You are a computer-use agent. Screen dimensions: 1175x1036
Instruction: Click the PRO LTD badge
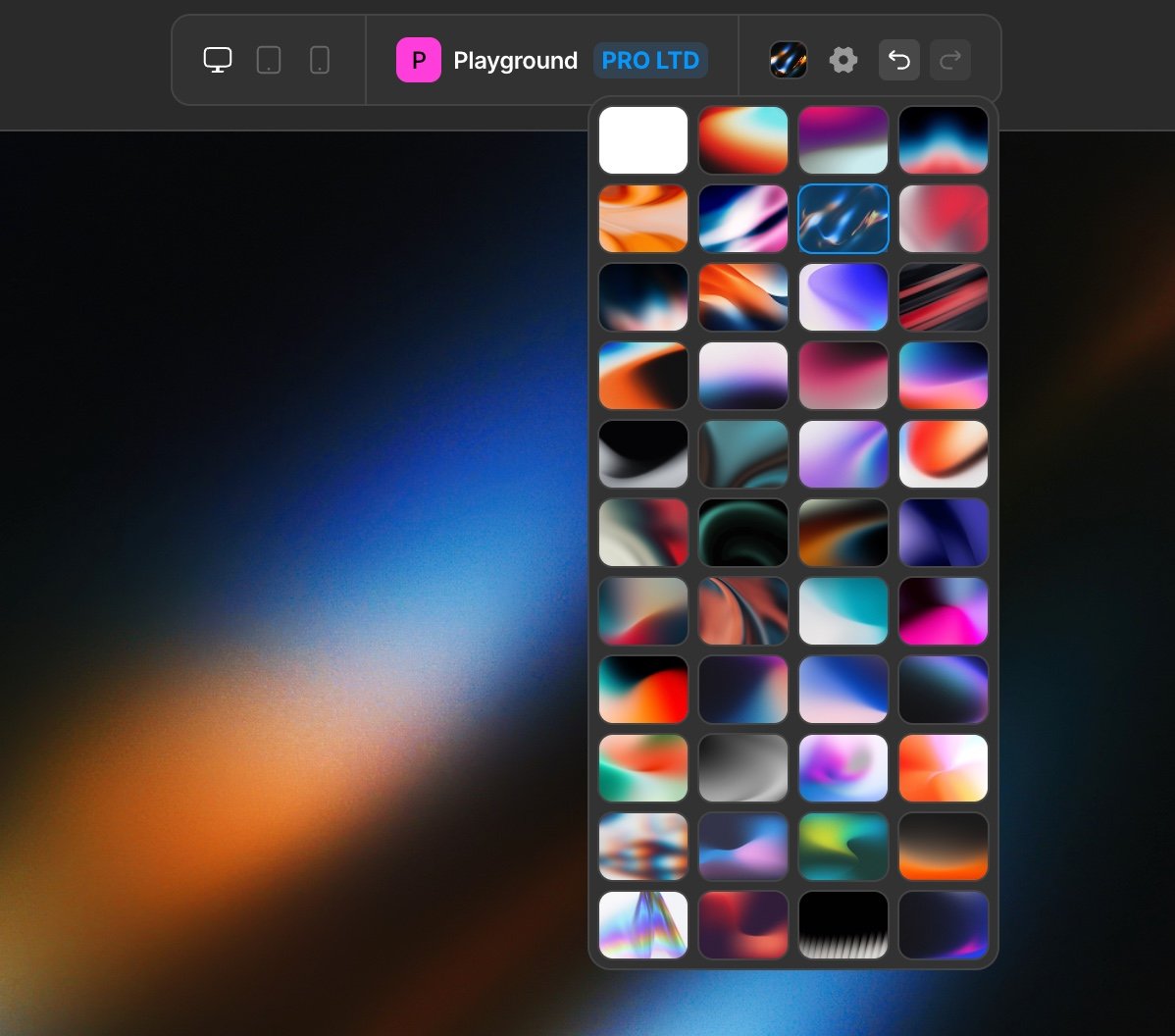pyautogui.click(x=650, y=60)
